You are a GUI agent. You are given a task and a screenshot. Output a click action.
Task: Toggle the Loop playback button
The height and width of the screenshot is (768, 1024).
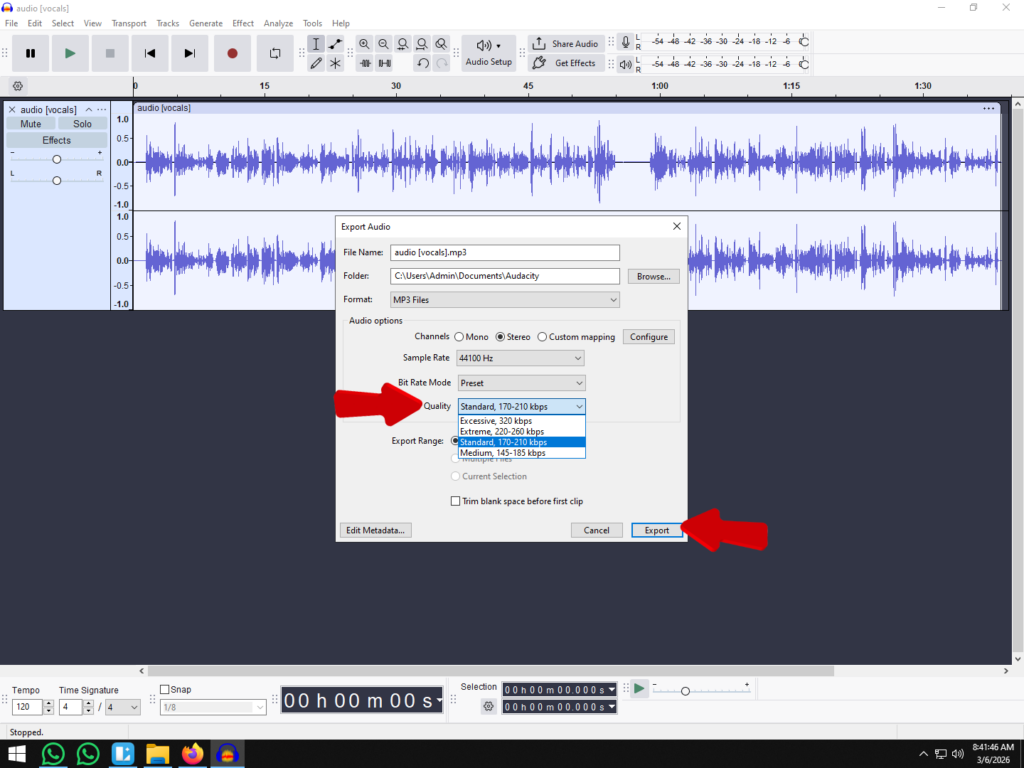pos(274,53)
